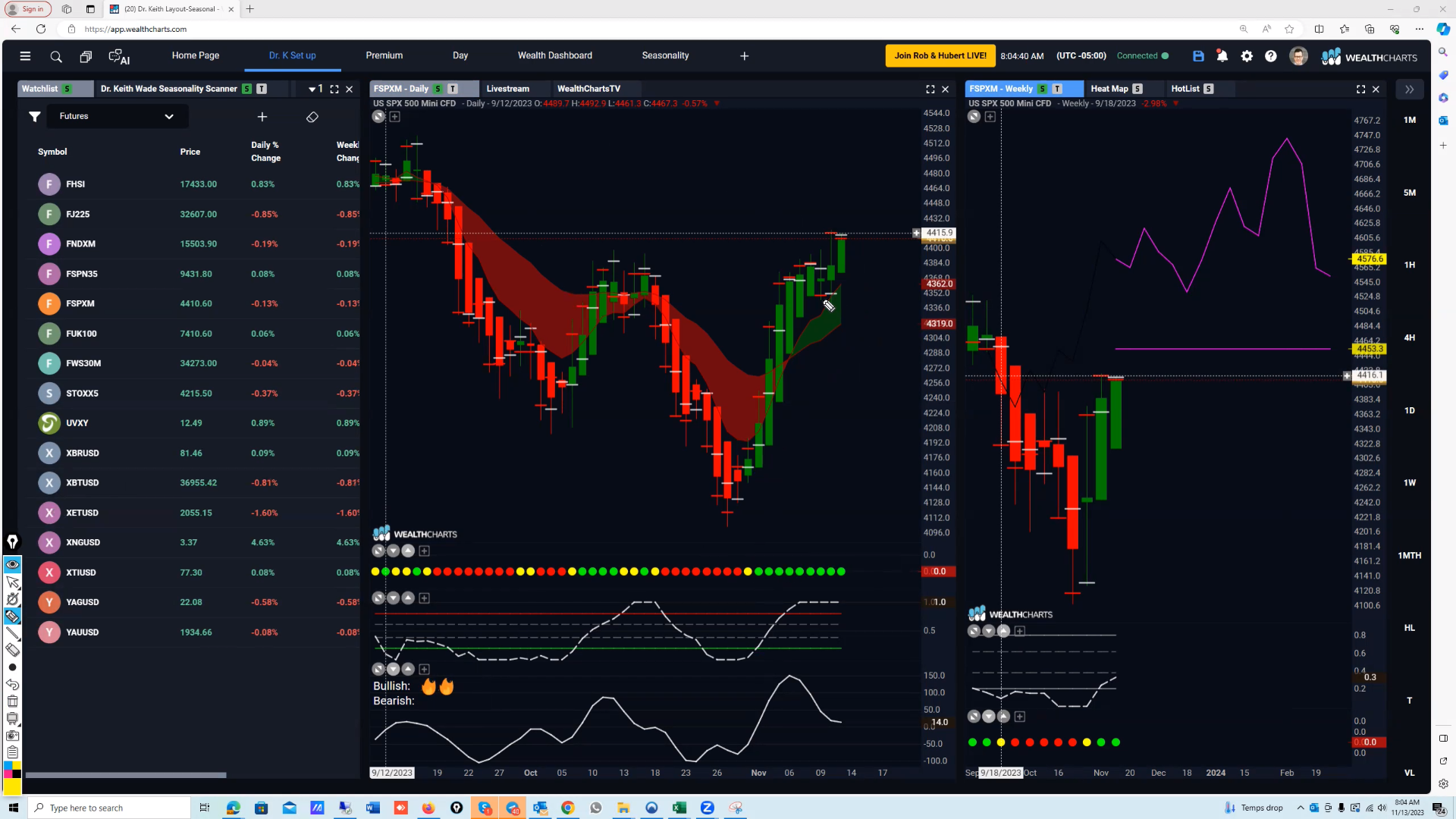Image resolution: width=1456 pixels, height=819 pixels.
Task: Expand daily chart indicator plus box
Action: pyautogui.click(x=395, y=117)
